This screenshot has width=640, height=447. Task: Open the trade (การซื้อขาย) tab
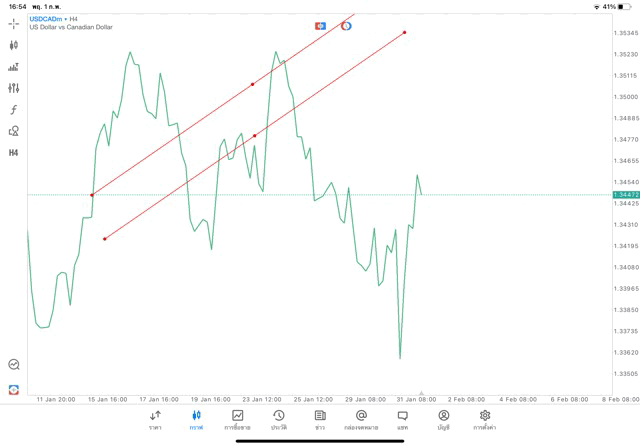tap(237, 420)
